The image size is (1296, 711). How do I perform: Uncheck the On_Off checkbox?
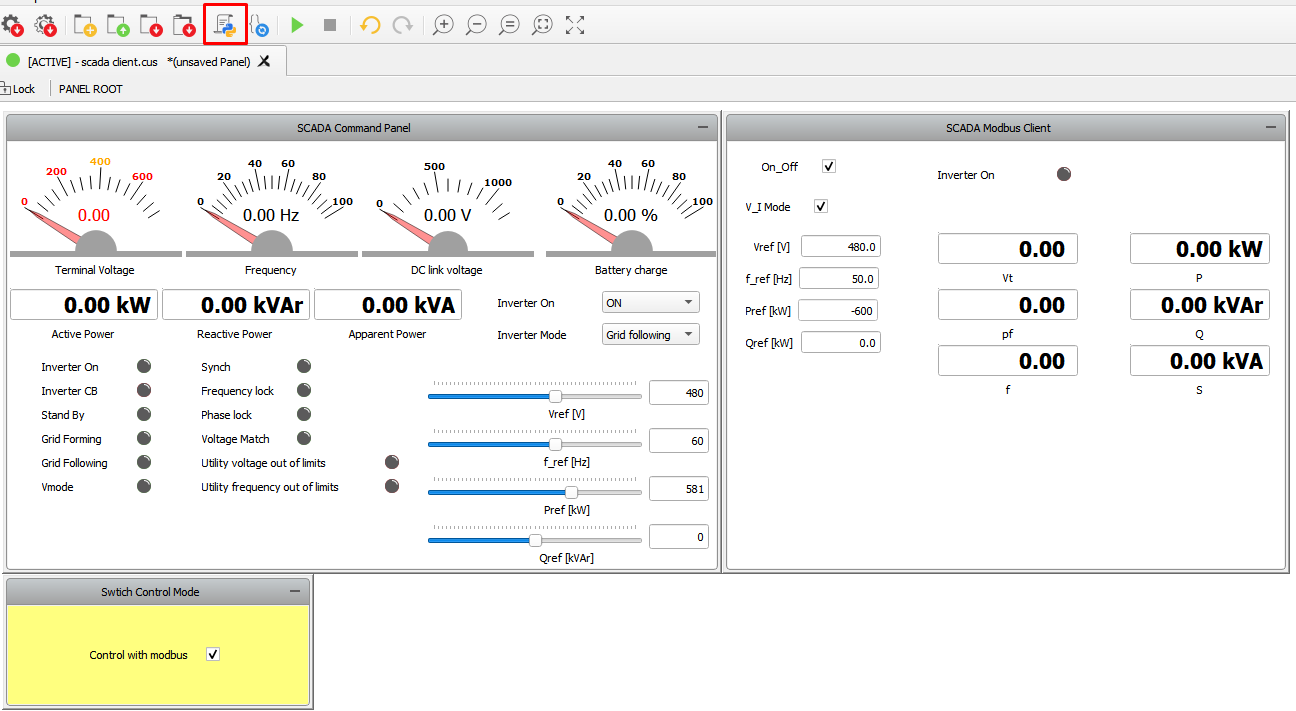coord(828,166)
